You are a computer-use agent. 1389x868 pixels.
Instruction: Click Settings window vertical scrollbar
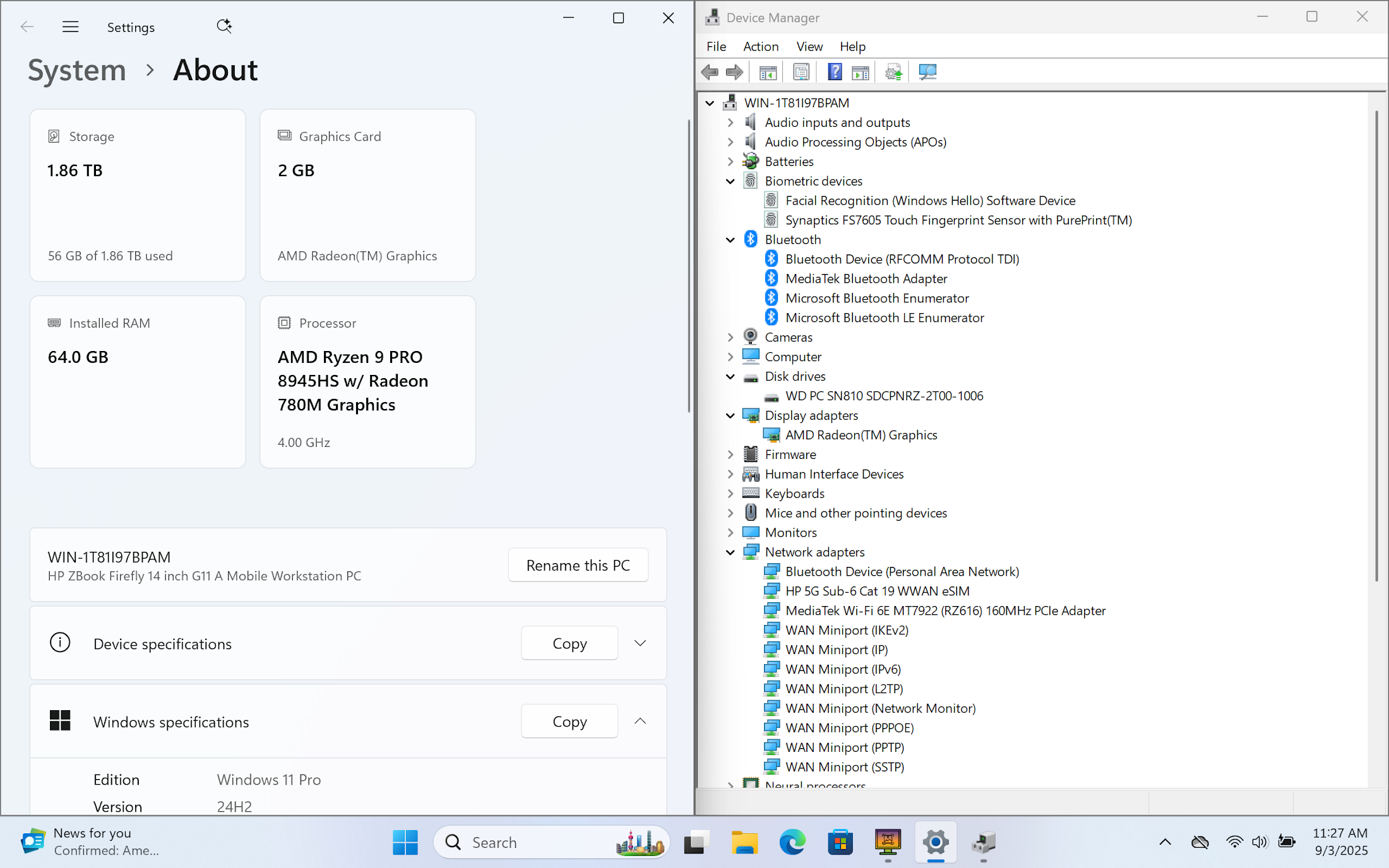(x=689, y=265)
